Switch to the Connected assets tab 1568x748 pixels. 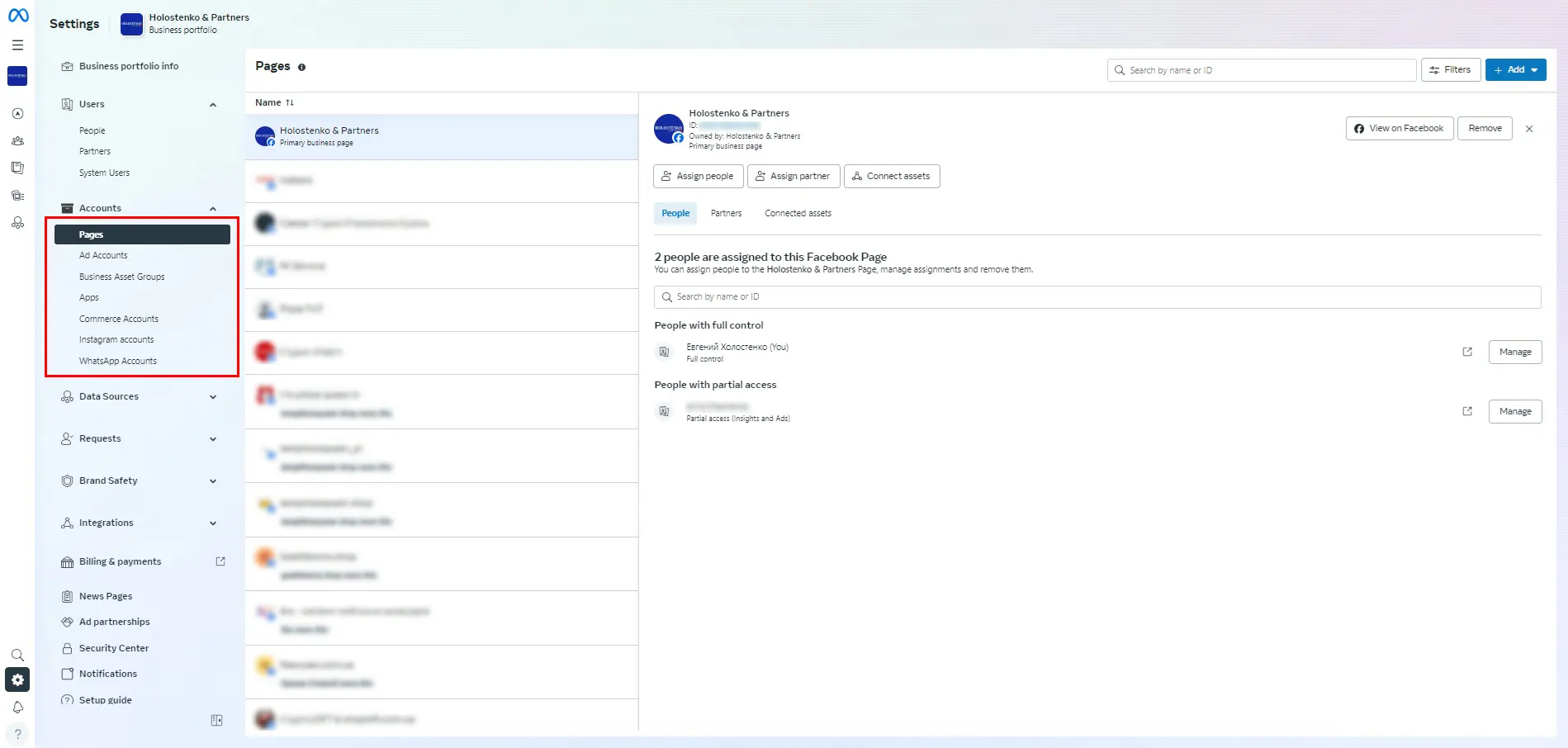798,213
